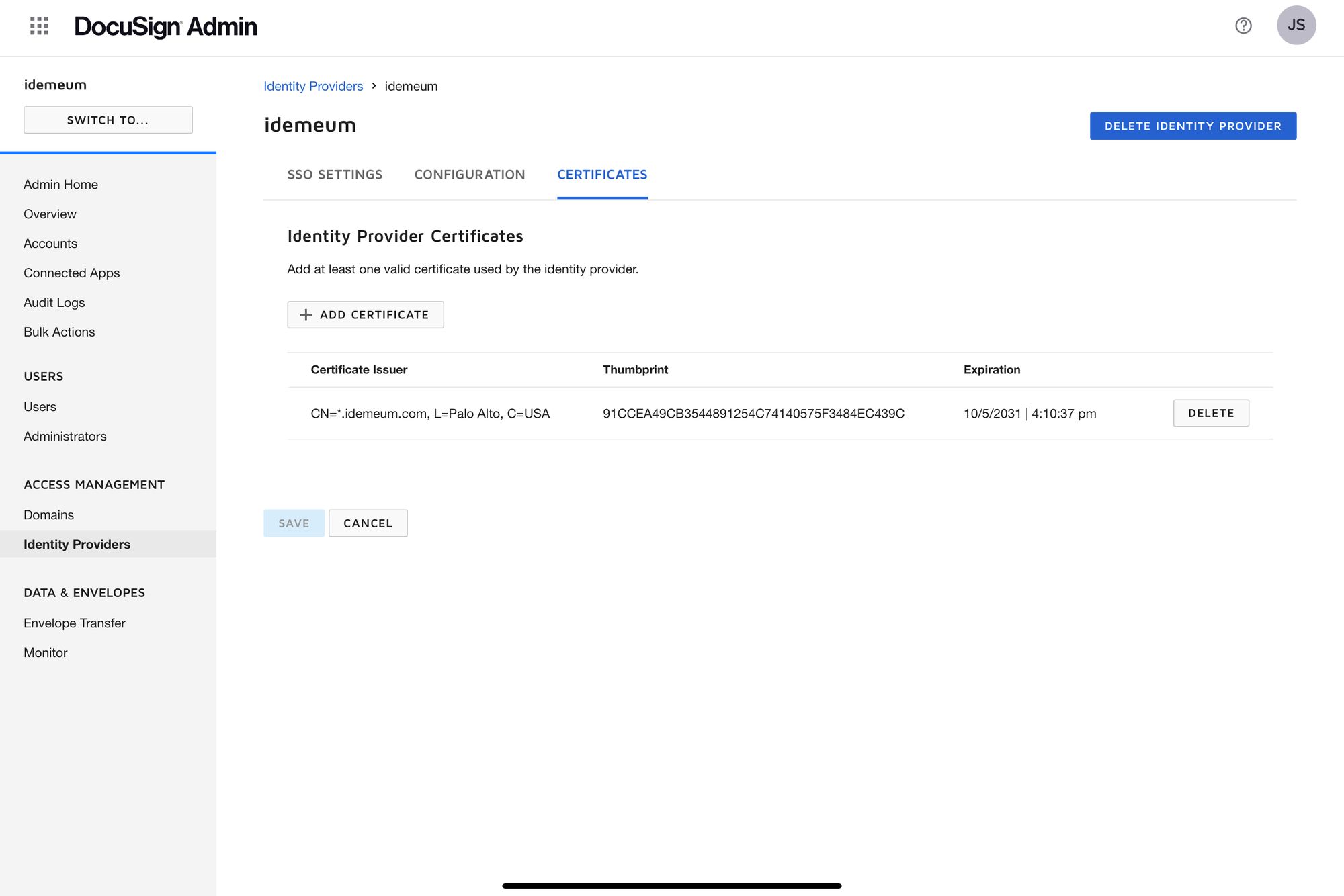Select Identity Providers in the sidebar

pyautogui.click(x=108, y=544)
